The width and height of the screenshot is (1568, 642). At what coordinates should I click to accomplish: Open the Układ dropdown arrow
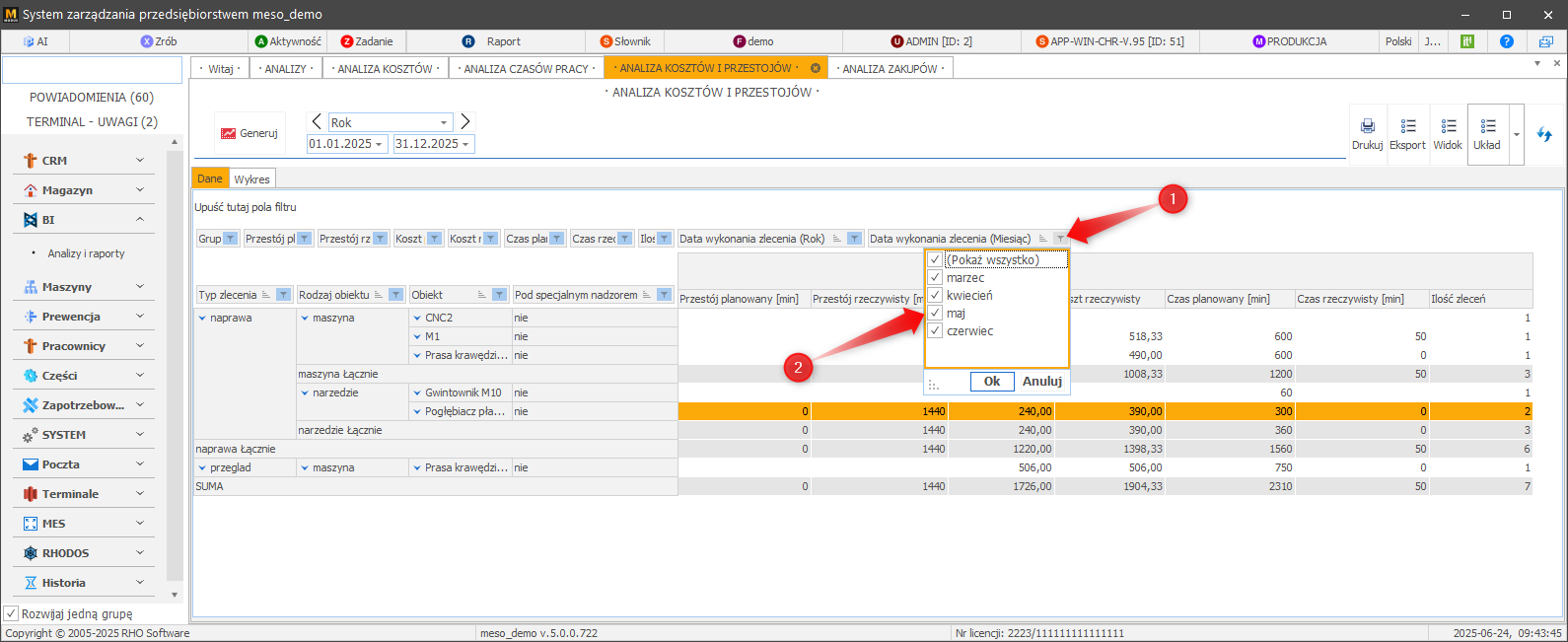[x=1516, y=134]
